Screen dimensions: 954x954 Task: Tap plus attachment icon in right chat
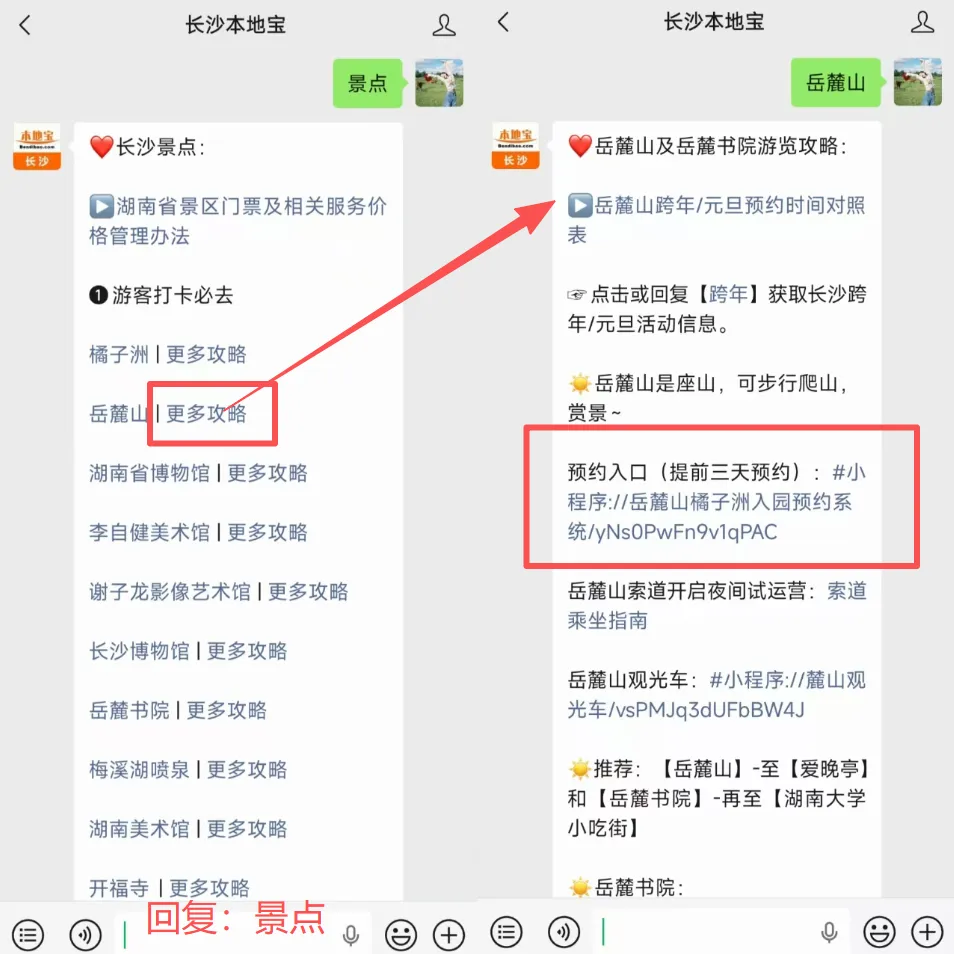coord(927,931)
